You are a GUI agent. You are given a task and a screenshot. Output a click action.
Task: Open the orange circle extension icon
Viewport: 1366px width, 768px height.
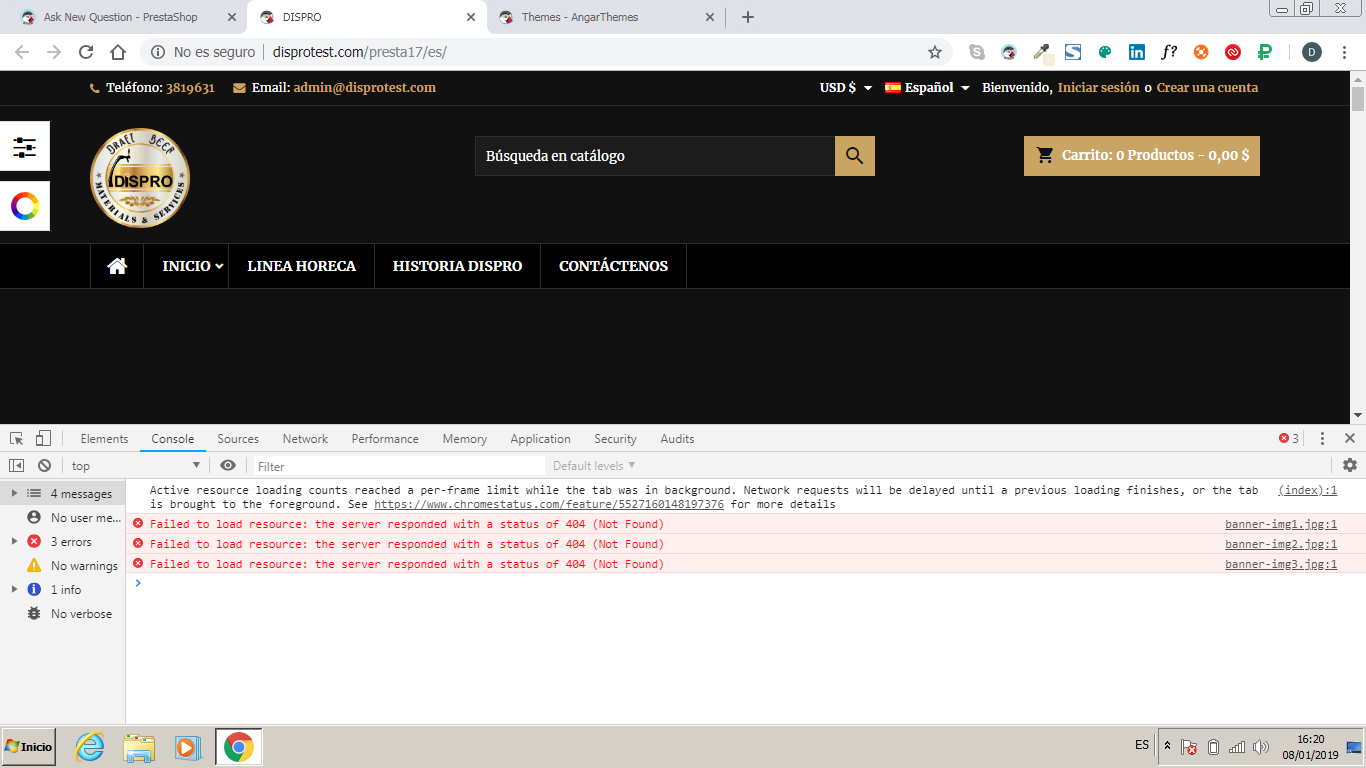tap(1201, 52)
